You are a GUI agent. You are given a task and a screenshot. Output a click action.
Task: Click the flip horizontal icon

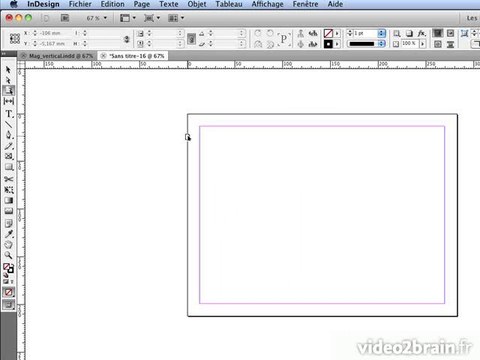click(x=258, y=44)
